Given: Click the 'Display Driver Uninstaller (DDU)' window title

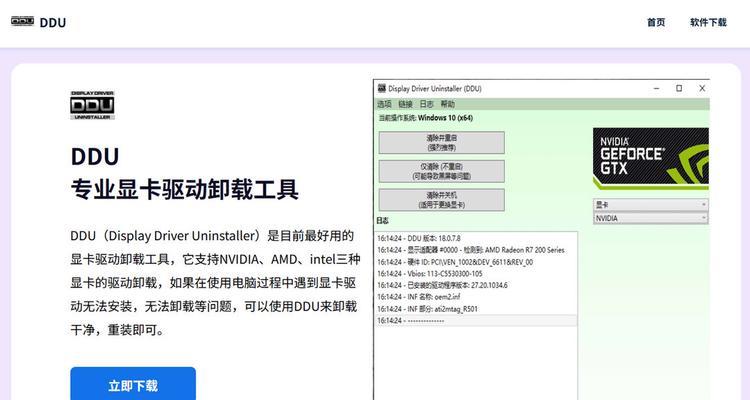Looking at the screenshot, I should click(x=435, y=89).
